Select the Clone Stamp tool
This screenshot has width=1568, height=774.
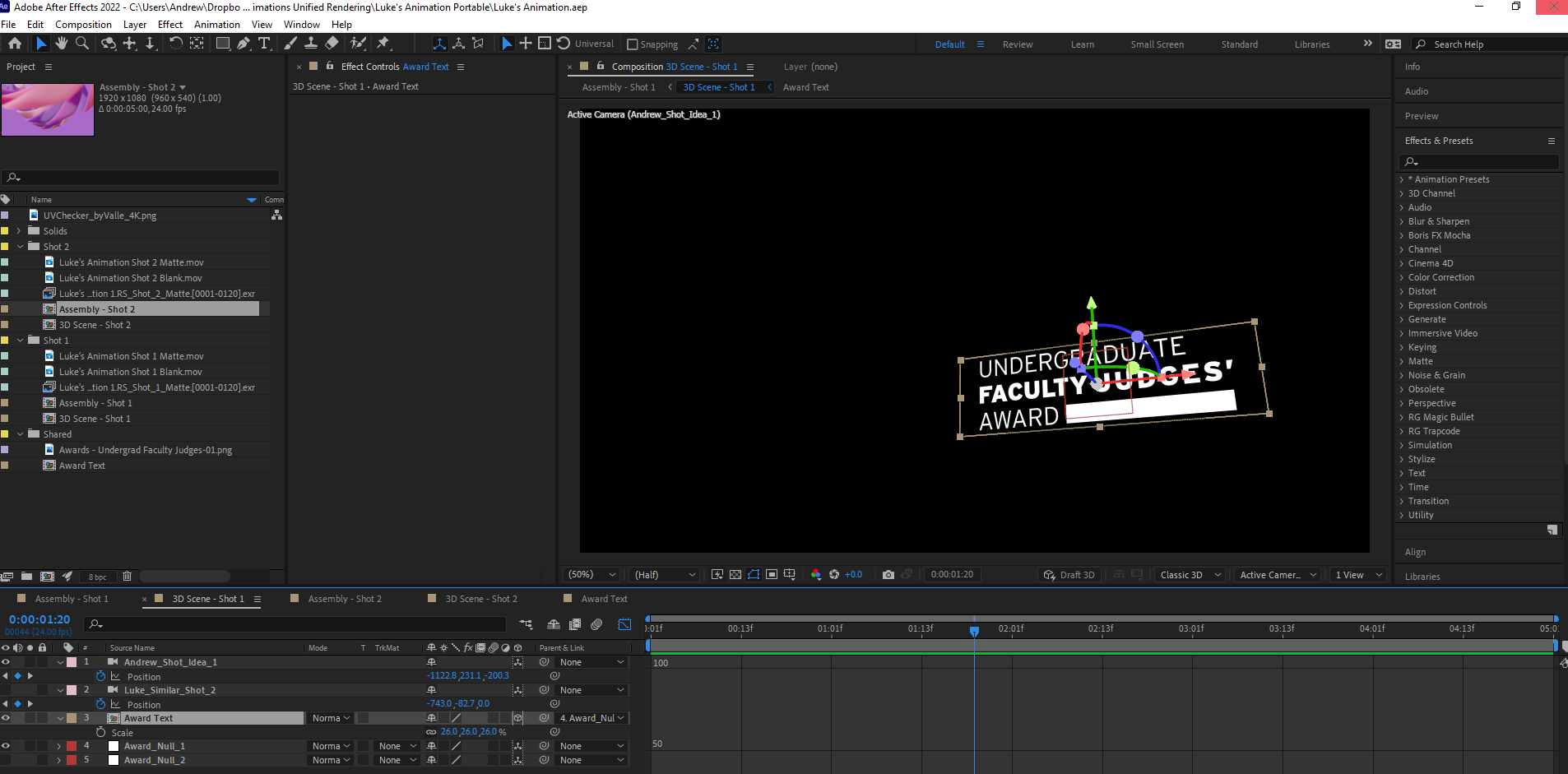[312, 44]
